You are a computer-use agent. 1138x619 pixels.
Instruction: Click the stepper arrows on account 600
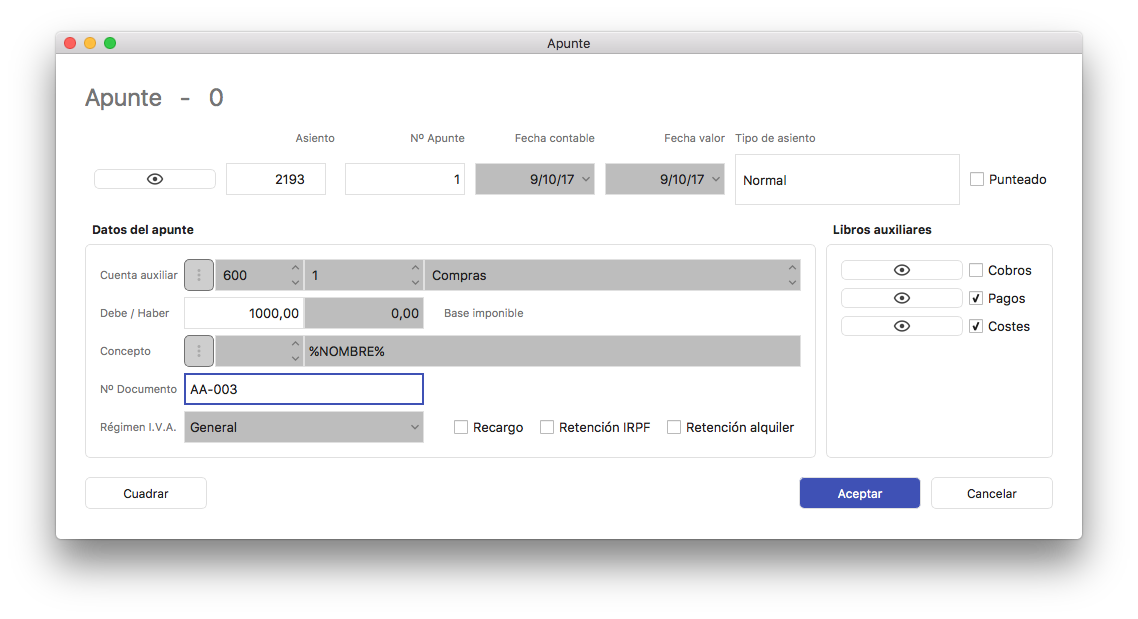[x=295, y=275]
